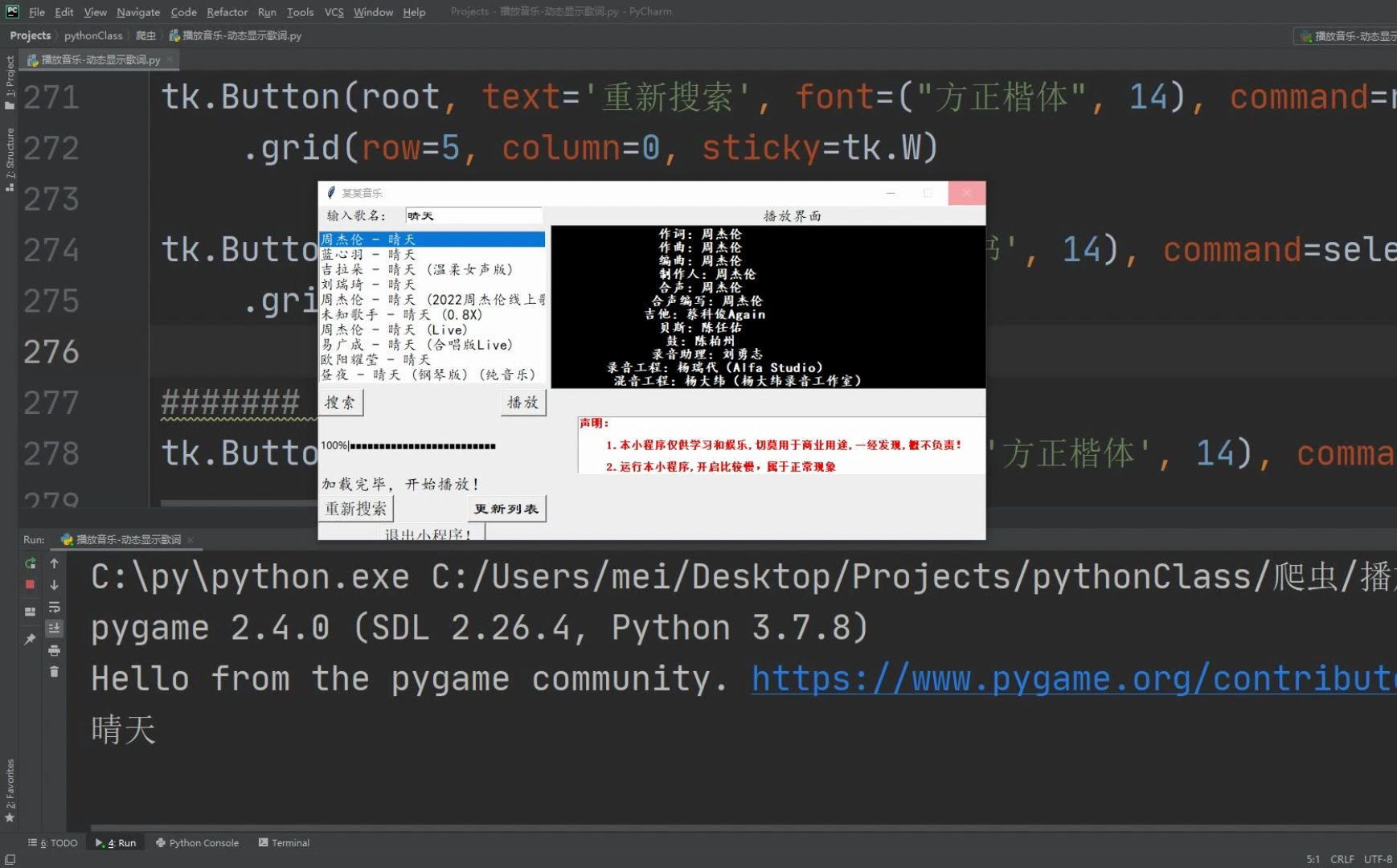Open the Help menu
The width and height of the screenshot is (1397, 868).
coord(414,12)
